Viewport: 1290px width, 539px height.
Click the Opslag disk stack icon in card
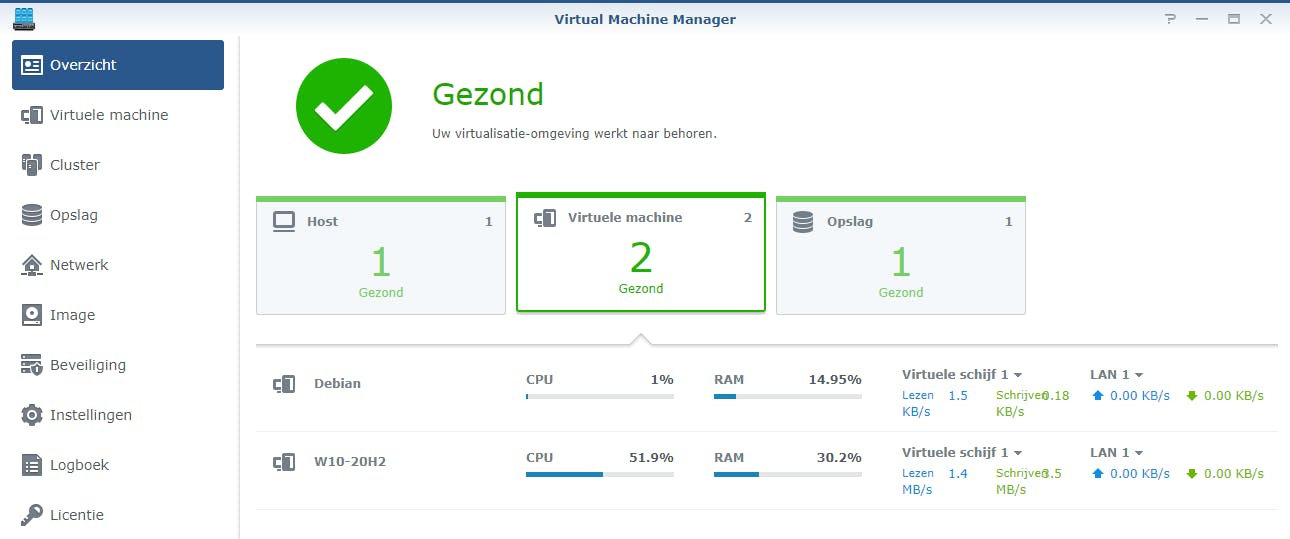coord(803,221)
